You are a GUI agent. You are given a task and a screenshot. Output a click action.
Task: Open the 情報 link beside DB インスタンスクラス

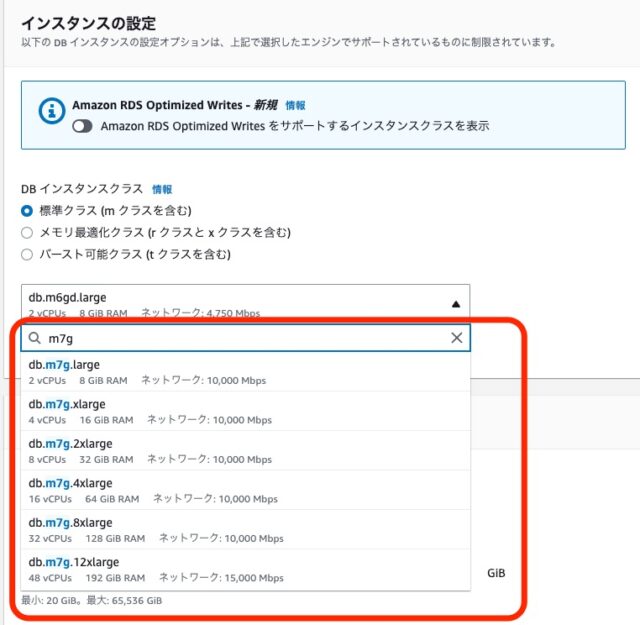point(162,189)
